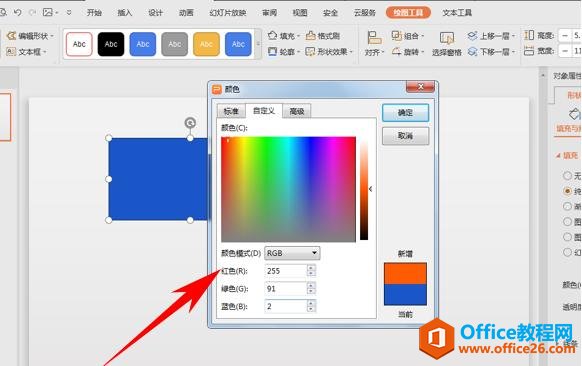This screenshot has height=366, width=582.
Task: Click the 轮廓 outline icon
Action: (272, 52)
